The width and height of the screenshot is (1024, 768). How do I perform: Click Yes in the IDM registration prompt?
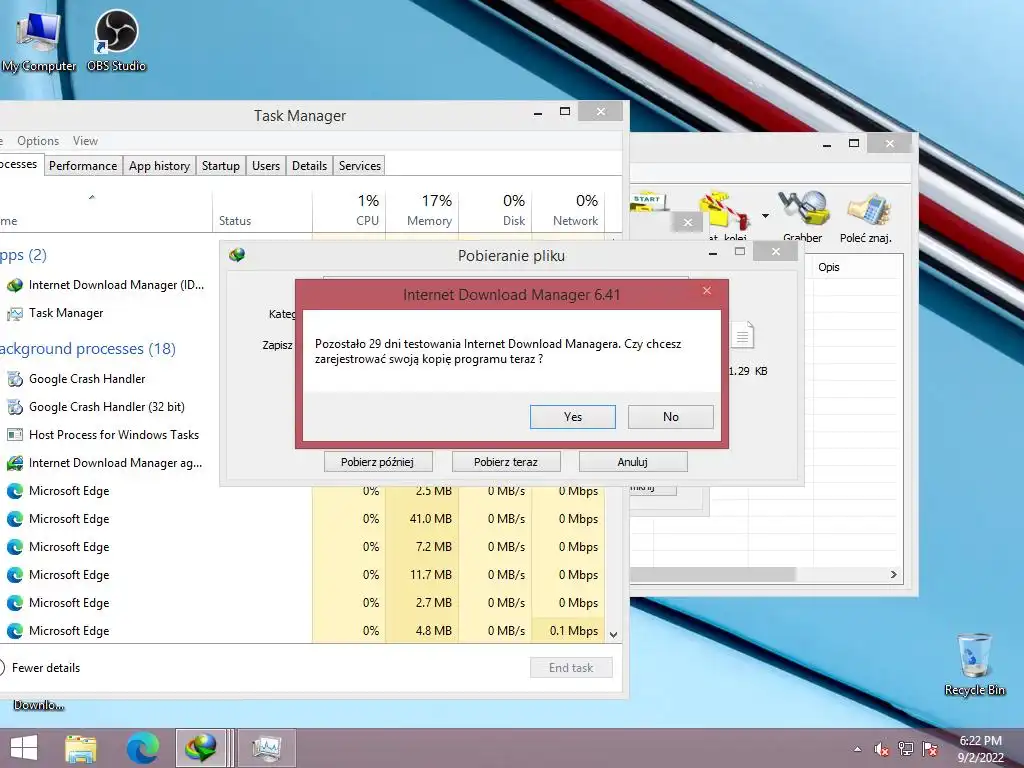pos(573,417)
